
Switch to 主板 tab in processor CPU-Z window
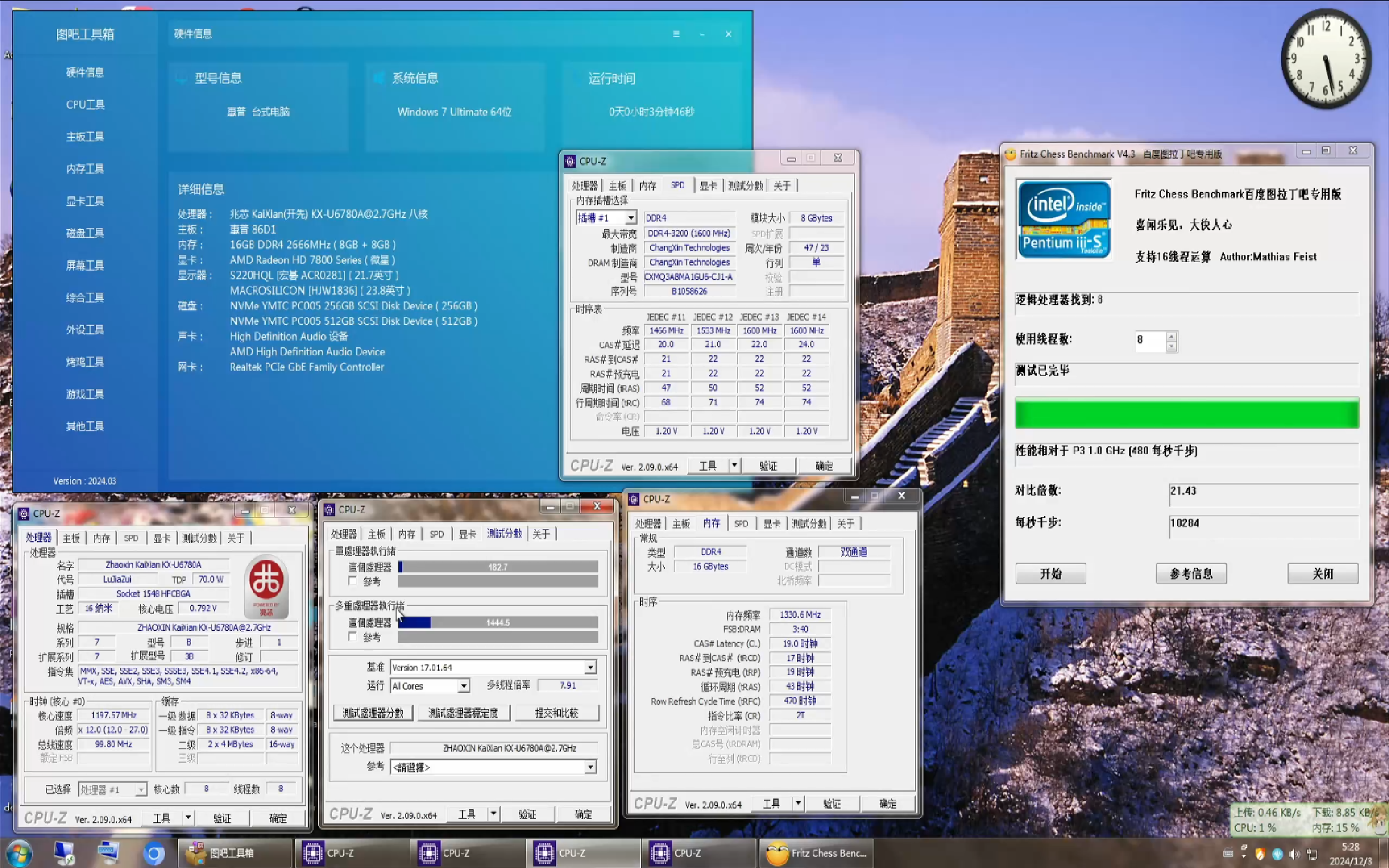click(x=71, y=538)
